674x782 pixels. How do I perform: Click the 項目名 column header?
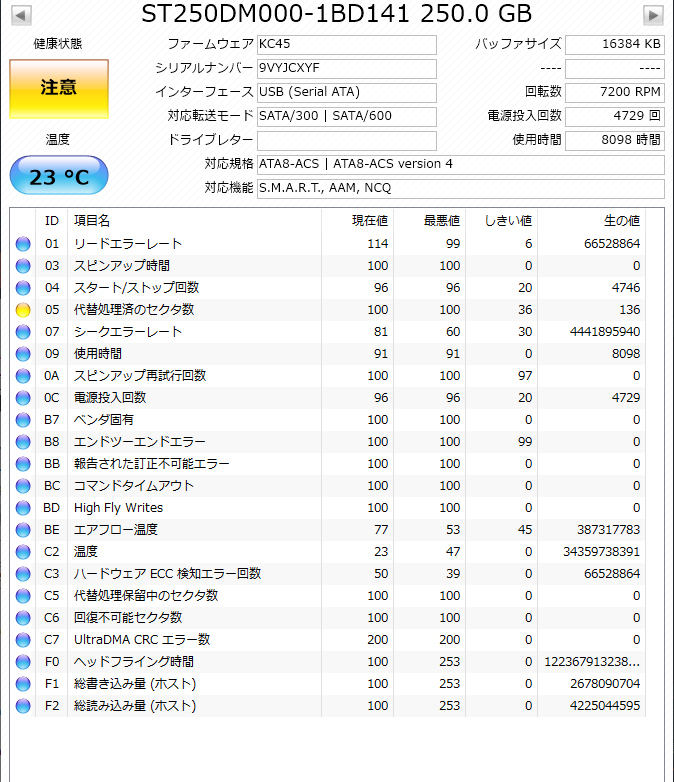(195, 221)
